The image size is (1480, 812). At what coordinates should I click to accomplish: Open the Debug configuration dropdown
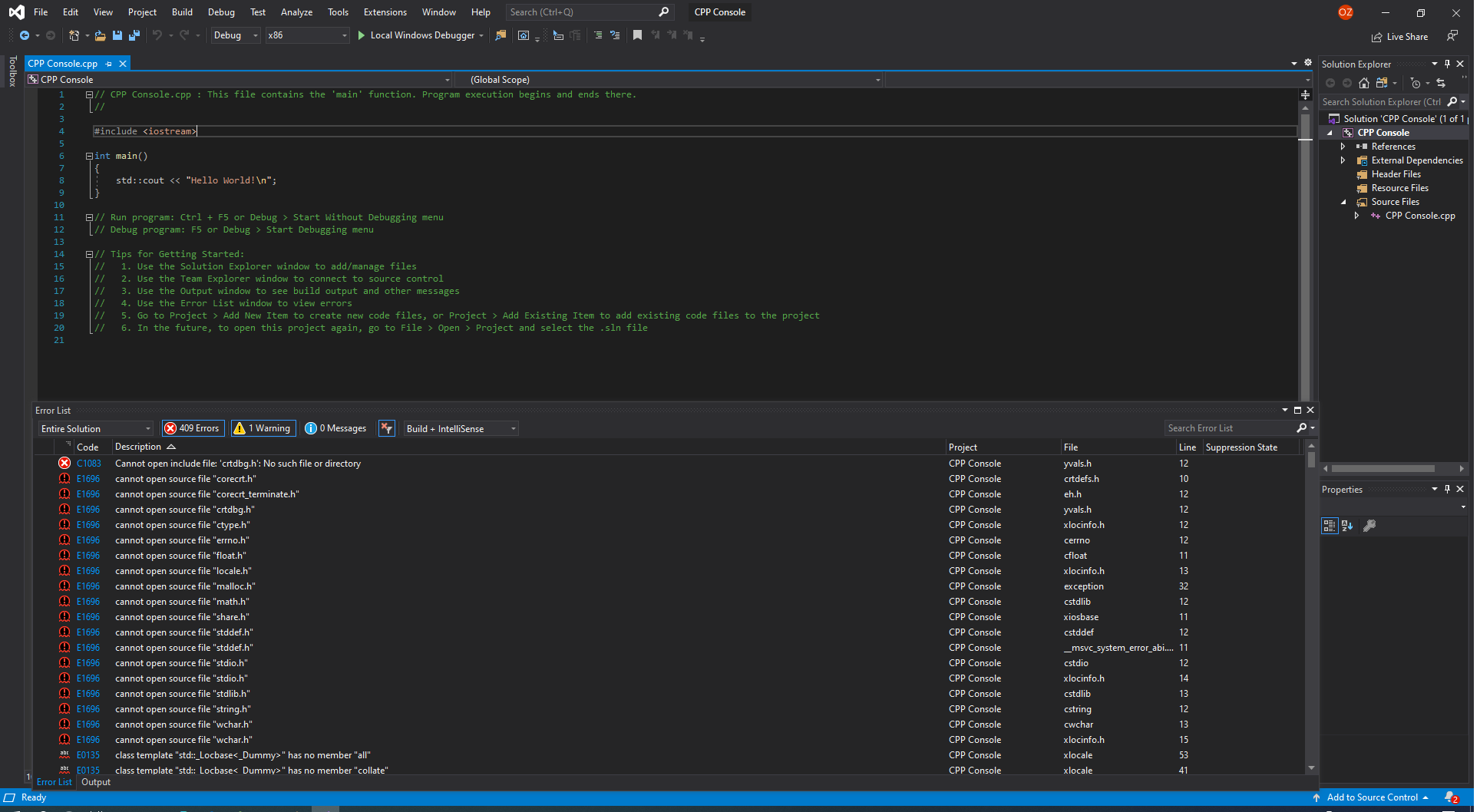[236, 35]
